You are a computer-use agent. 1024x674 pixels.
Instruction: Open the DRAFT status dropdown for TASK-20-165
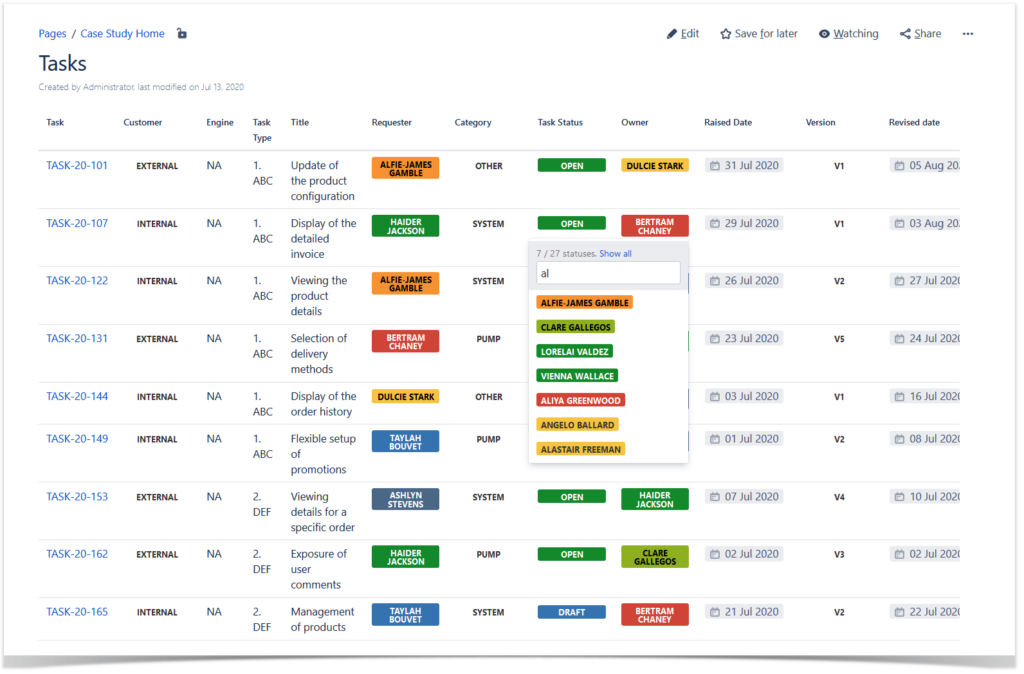click(571, 611)
